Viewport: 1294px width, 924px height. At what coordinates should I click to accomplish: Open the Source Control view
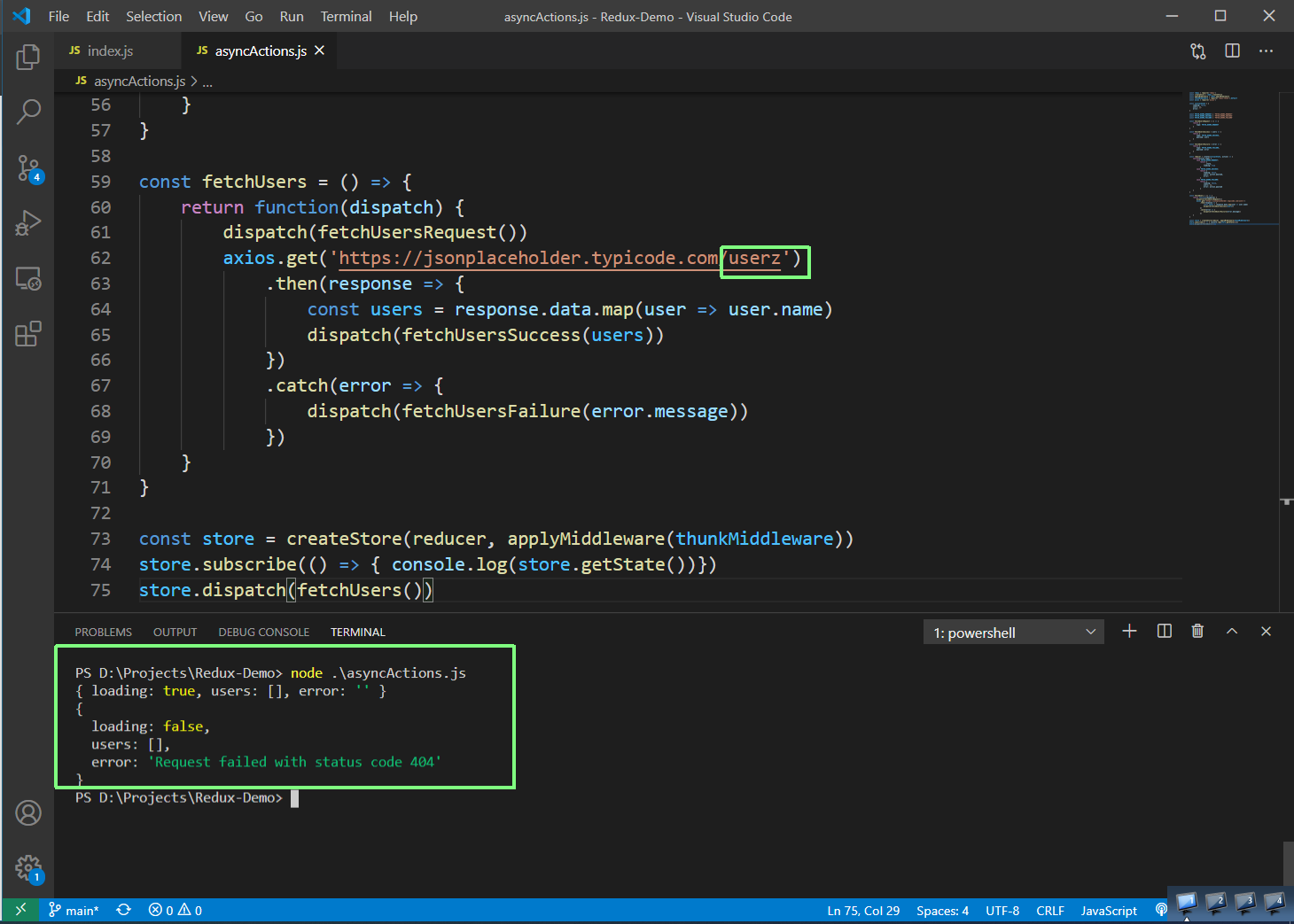28,167
